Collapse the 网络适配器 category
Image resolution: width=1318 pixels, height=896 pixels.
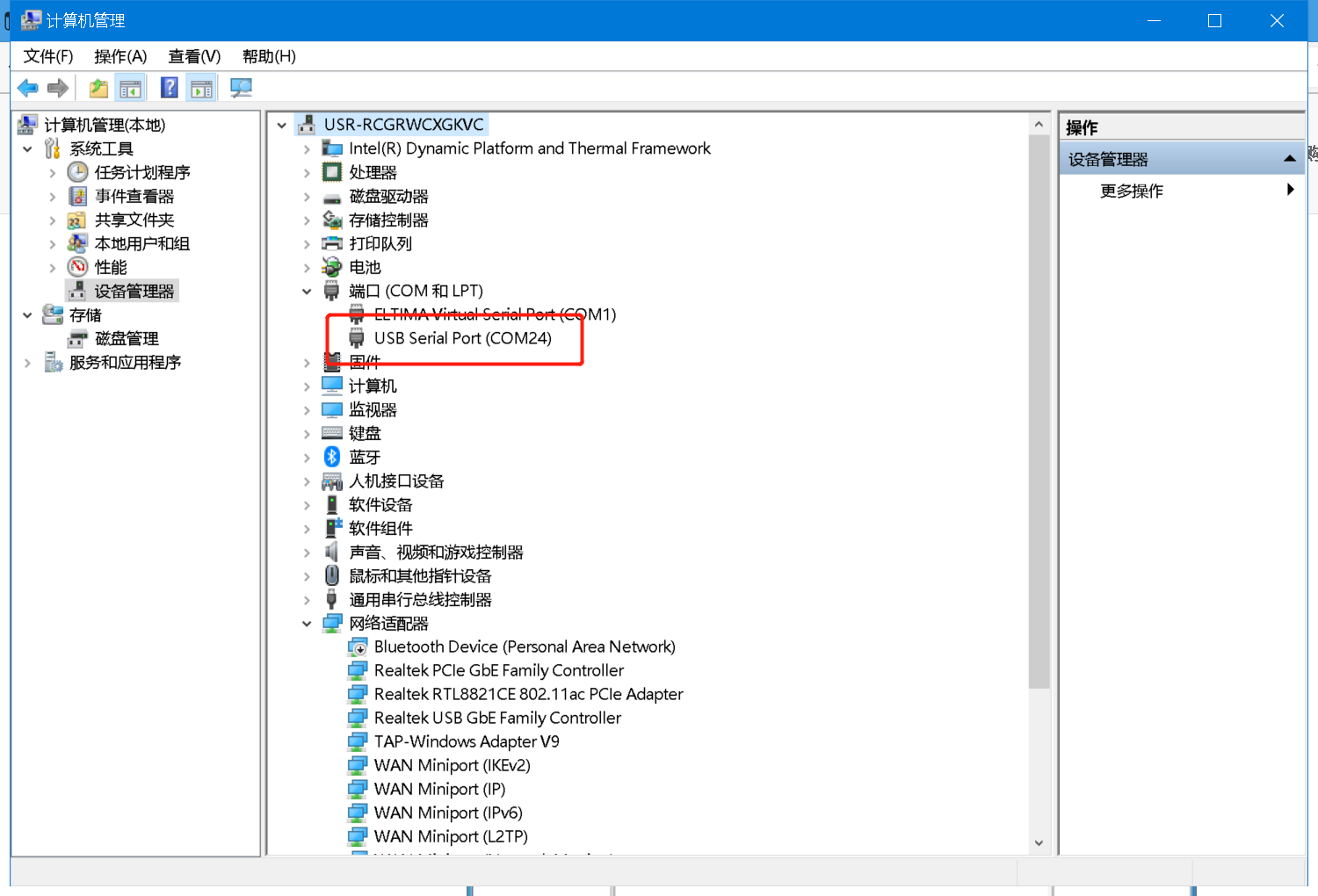(x=307, y=624)
